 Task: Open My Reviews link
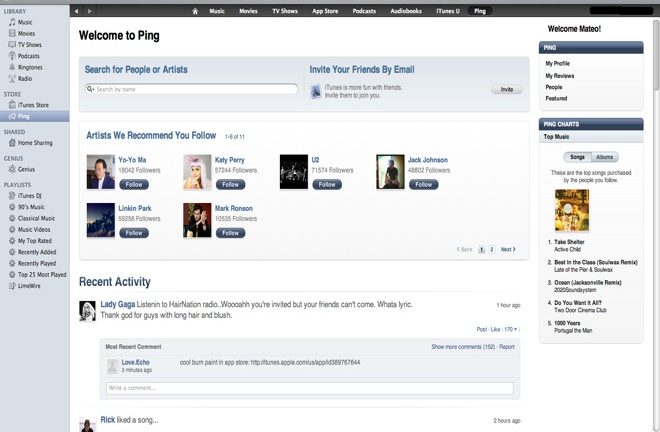click(560, 76)
